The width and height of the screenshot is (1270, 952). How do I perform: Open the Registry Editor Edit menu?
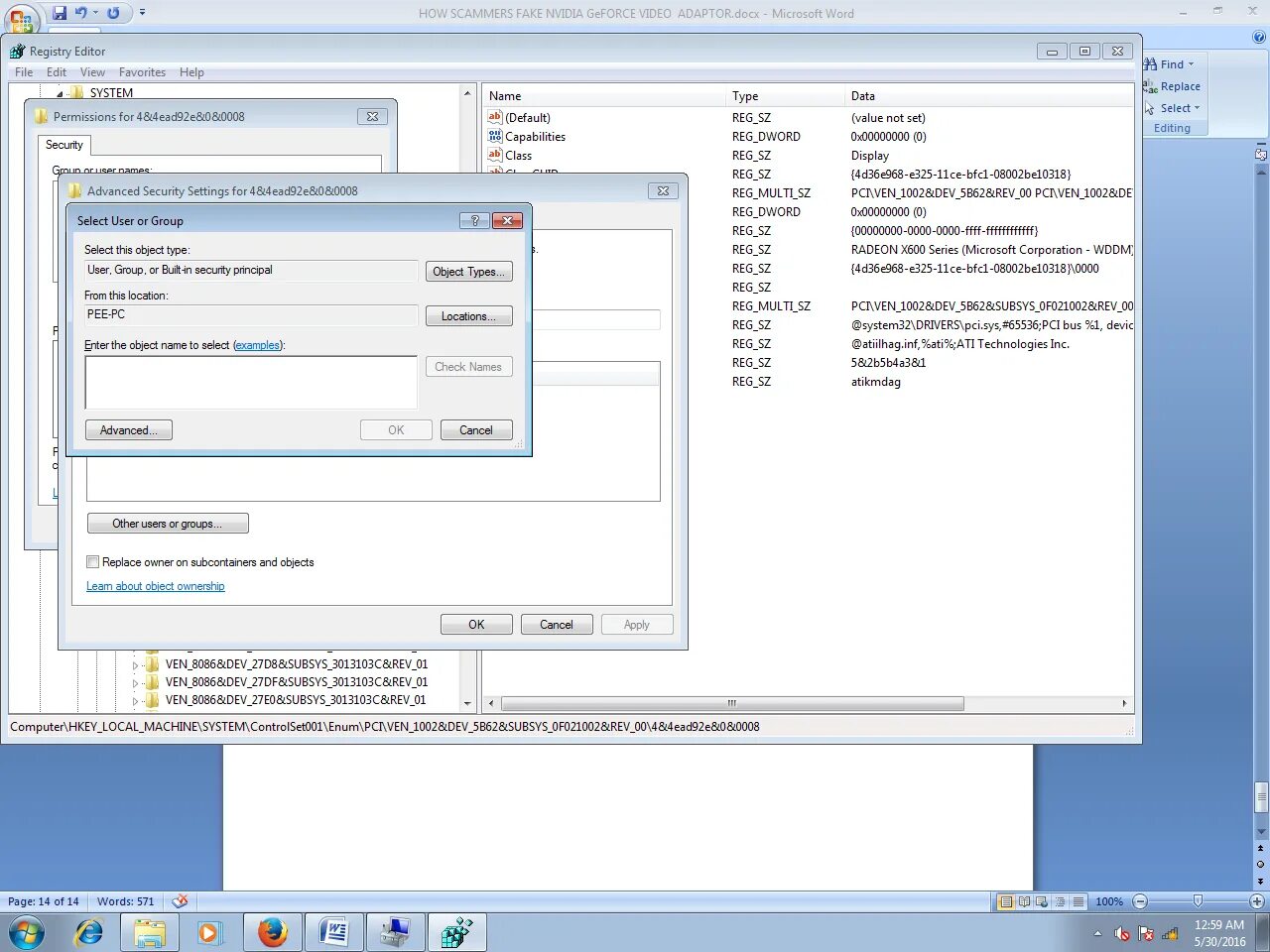pos(57,72)
